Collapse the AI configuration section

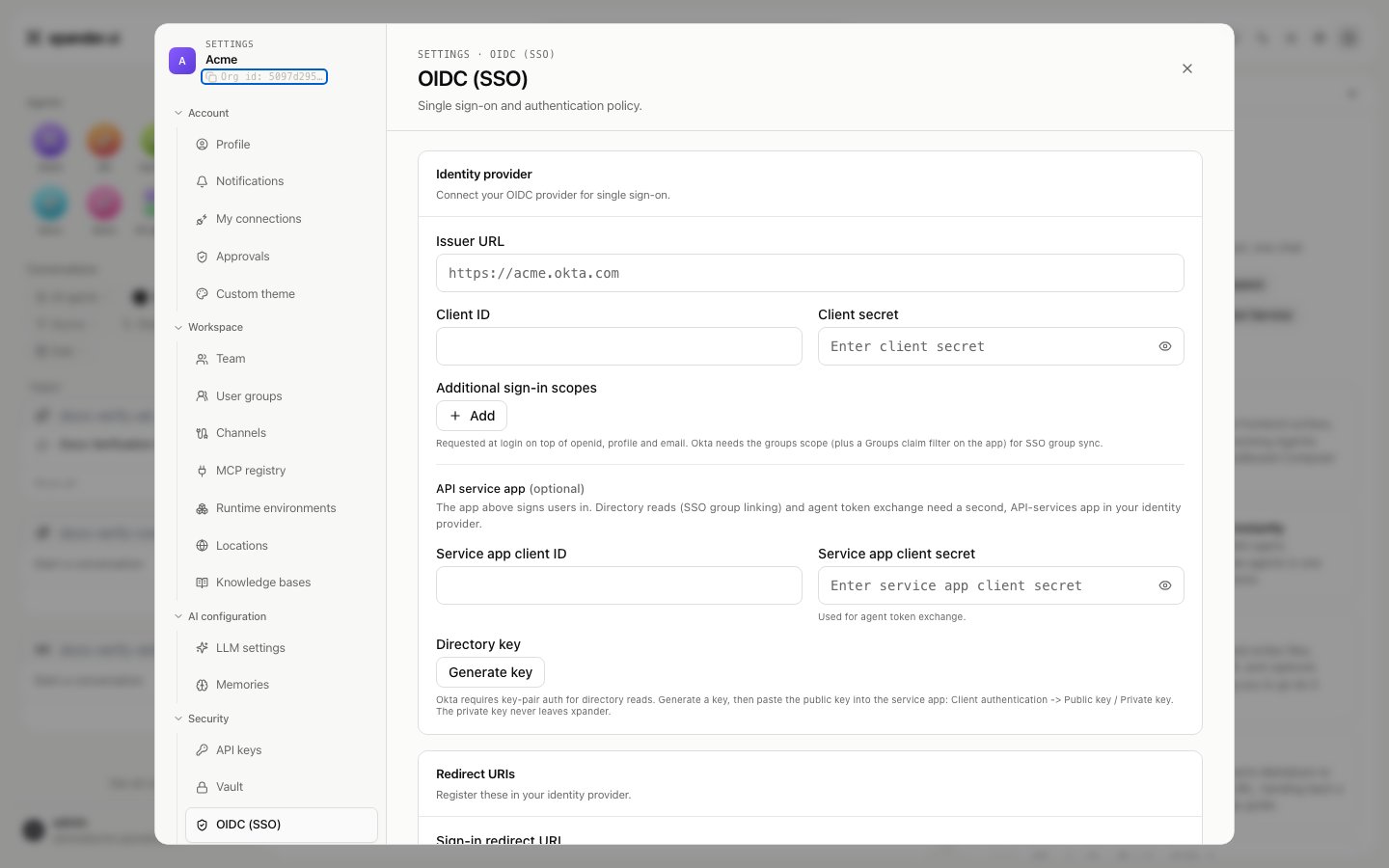(220, 616)
